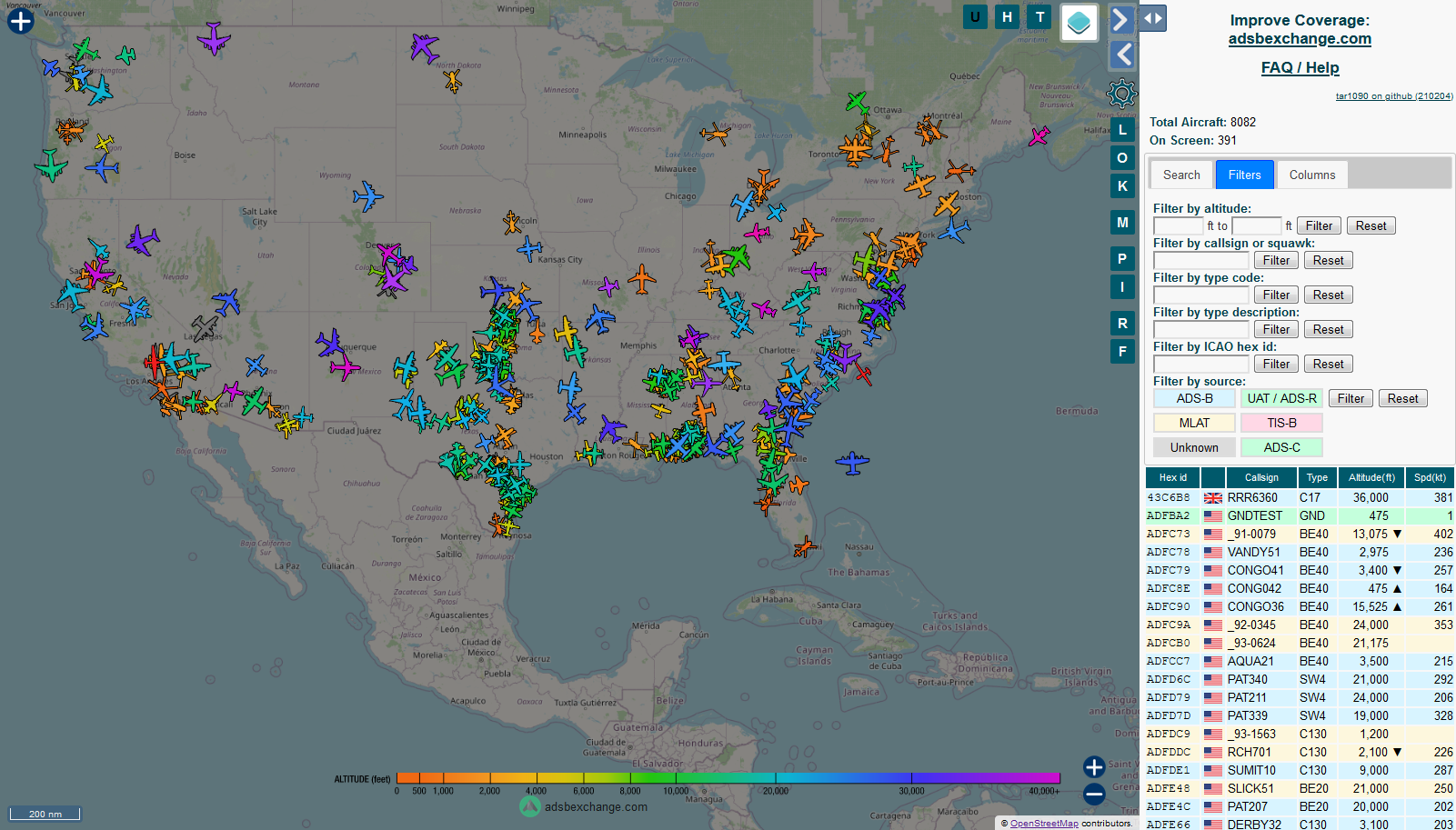Screen dimensions: 1456x830
Task: Click the T map button
Action: click(x=1039, y=16)
